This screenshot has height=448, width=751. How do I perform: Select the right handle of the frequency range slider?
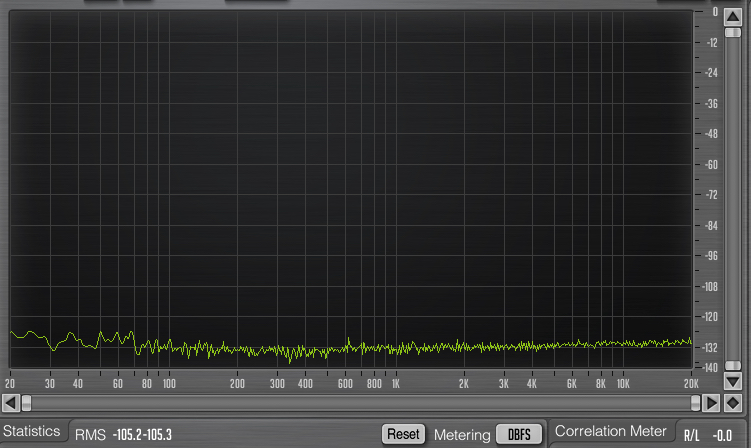[x=695, y=403]
